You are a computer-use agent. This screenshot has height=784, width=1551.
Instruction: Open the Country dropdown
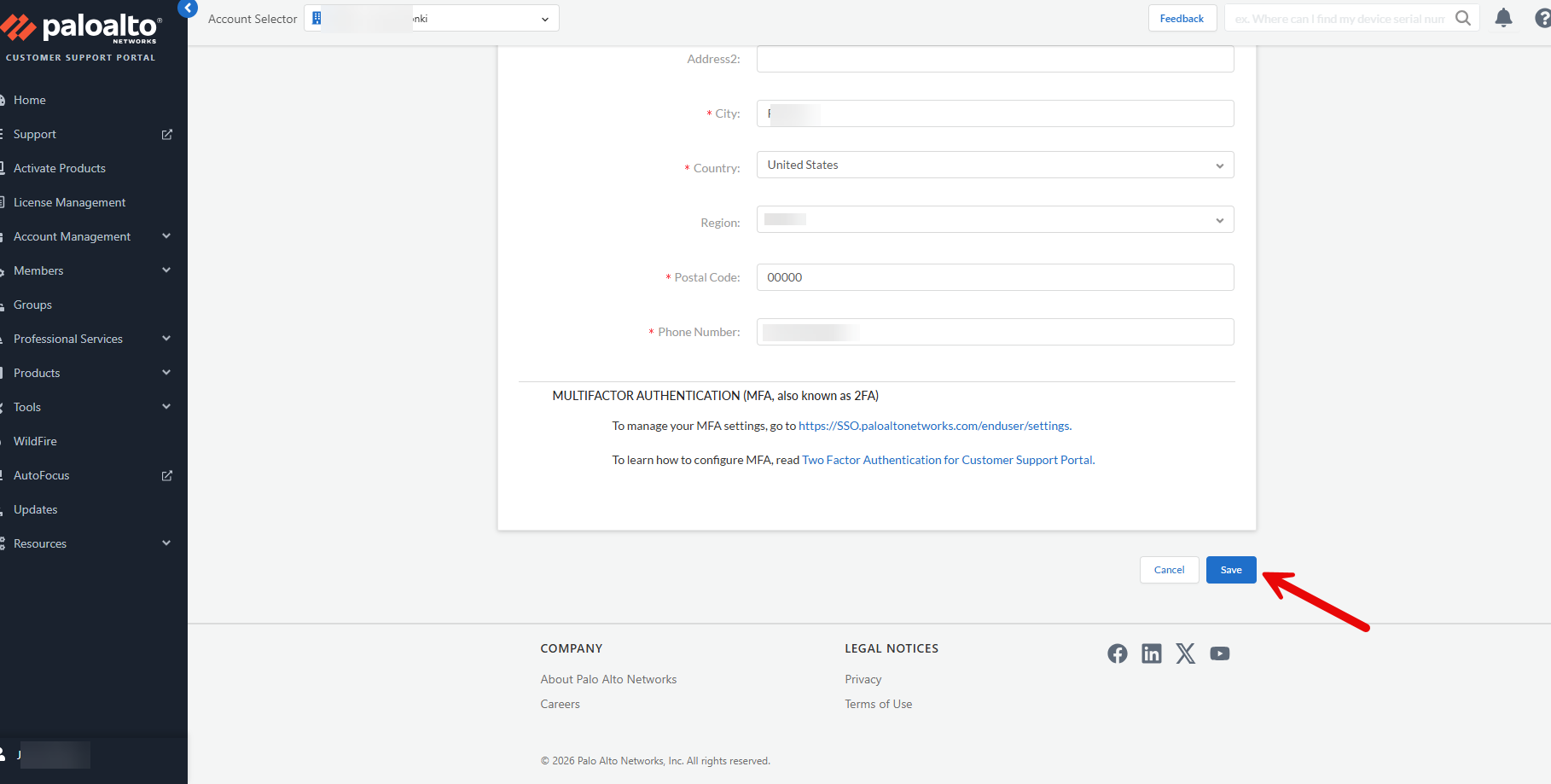pos(995,165)
